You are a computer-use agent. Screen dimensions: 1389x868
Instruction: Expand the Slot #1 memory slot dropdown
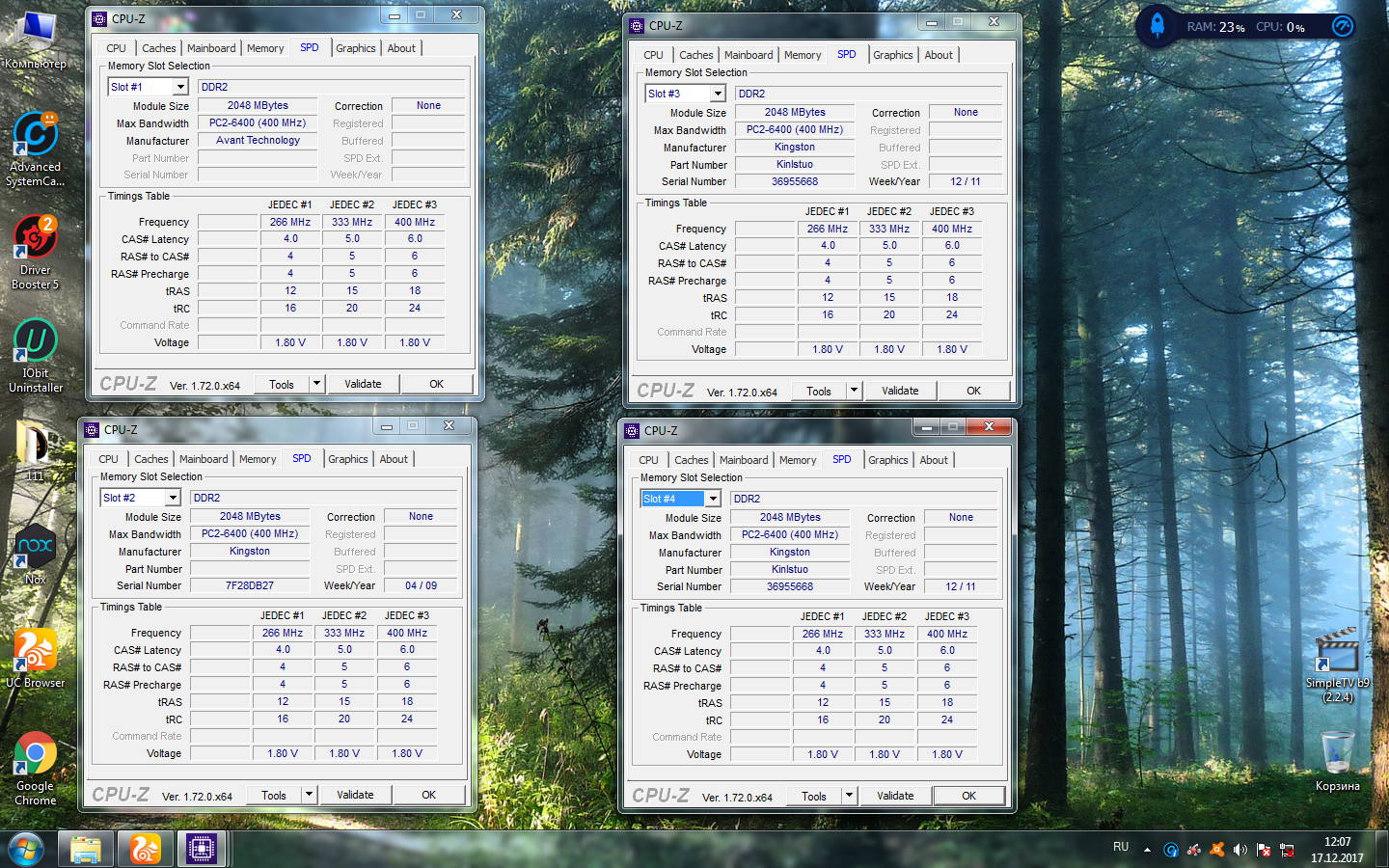click(x=180, y=87)
